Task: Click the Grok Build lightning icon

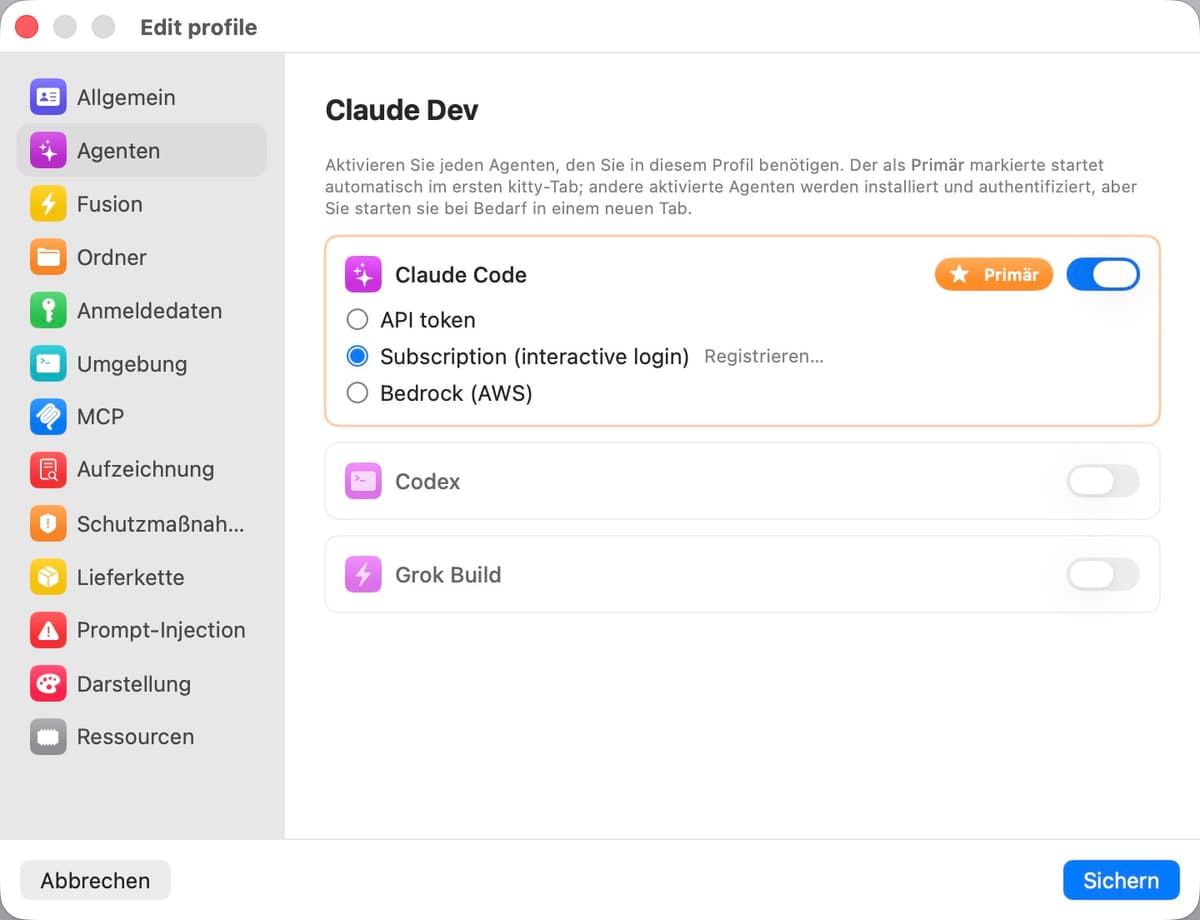Action: [x=363, y=575]
